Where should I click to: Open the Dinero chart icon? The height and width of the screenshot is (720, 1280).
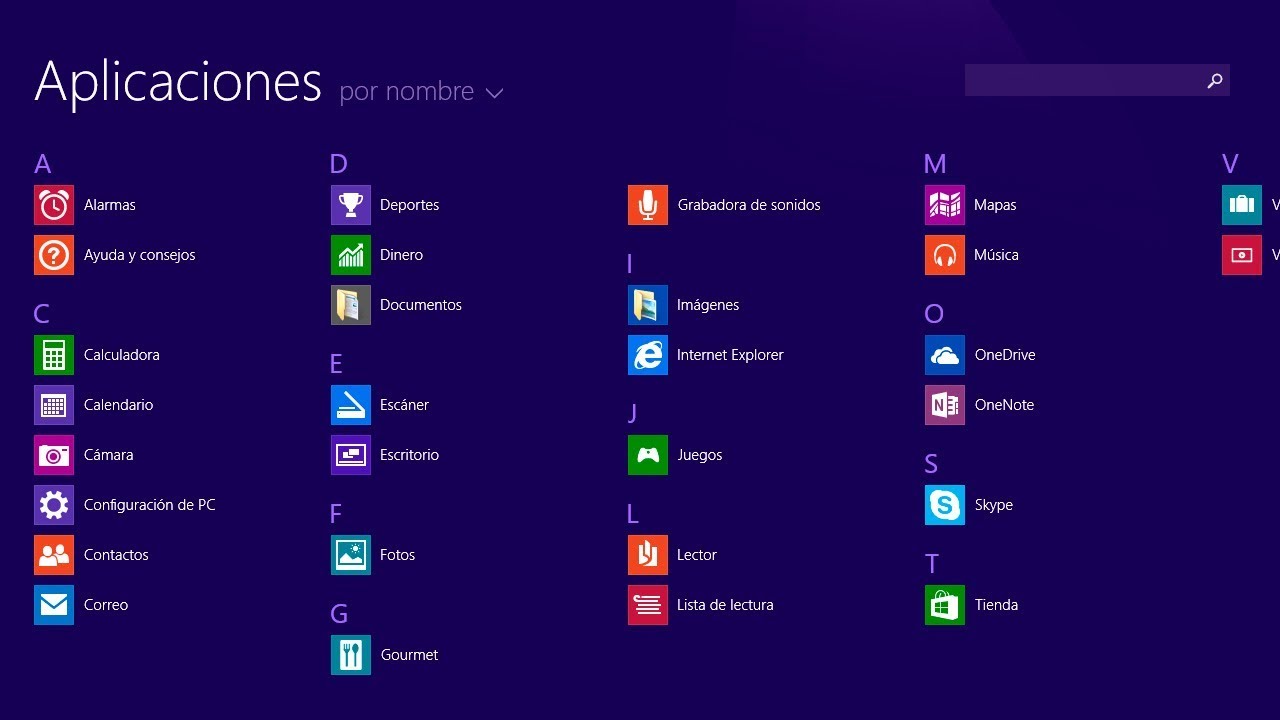[x=351, y=255]
